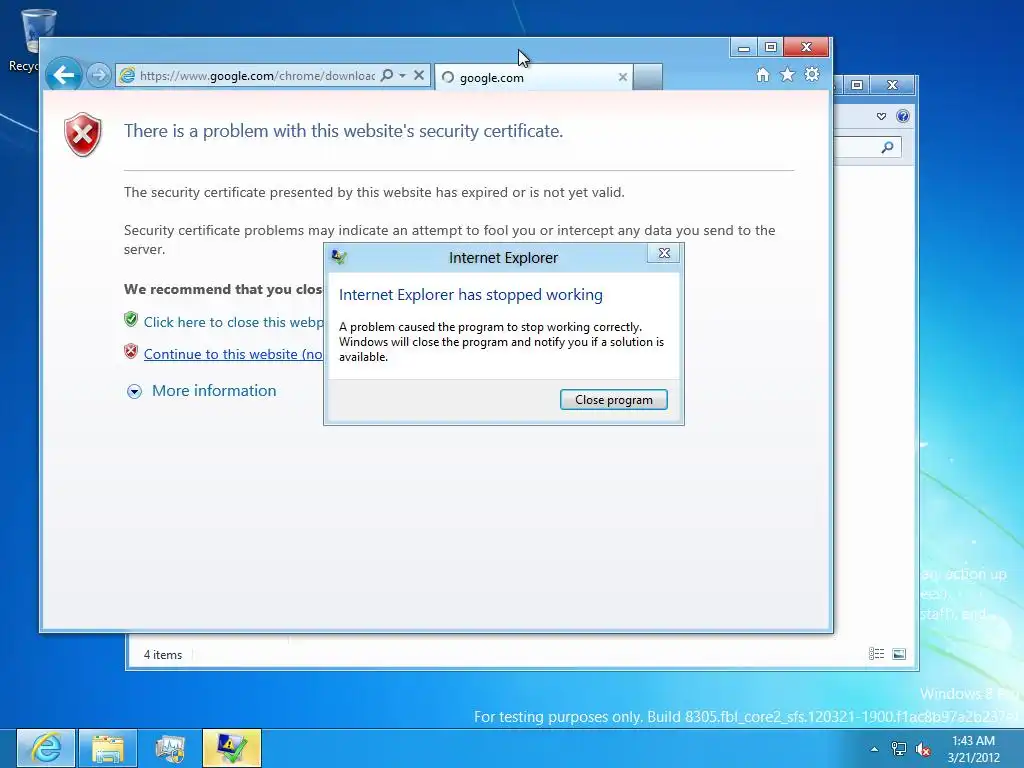Viewport: 1024px width, 768px height.
Task: Select the google.com tab
Action: click(532, 77)
